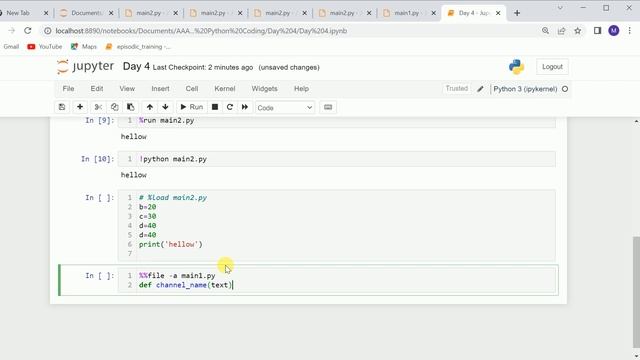The image size is (640, 360).
Task: Interrupt the kernel with stop icon
Action: point(215,107)
